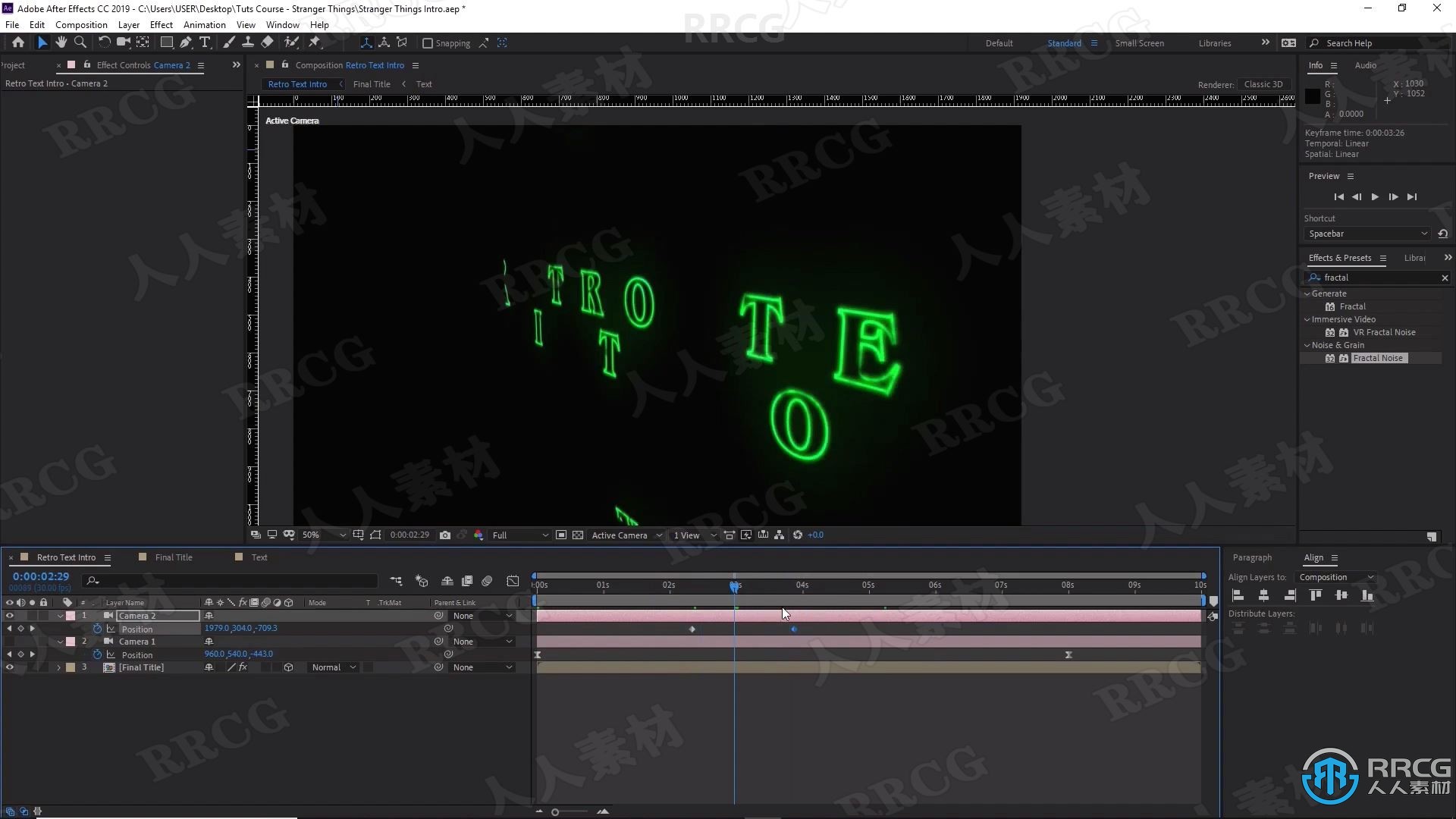This screenshot has width=1456, height=819.
Task: Select the Text tool in toolbar
Action: (205, 43)
